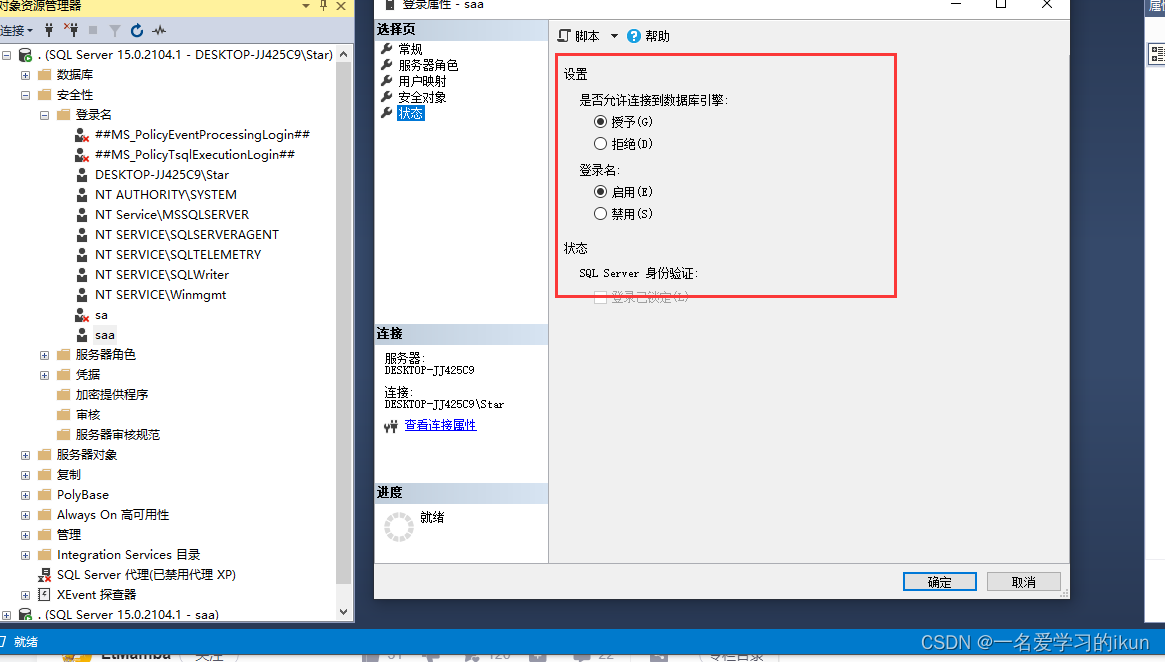Select the saa login in tree
Viewport: 1165px width, 662px height.
coord(105,335)
